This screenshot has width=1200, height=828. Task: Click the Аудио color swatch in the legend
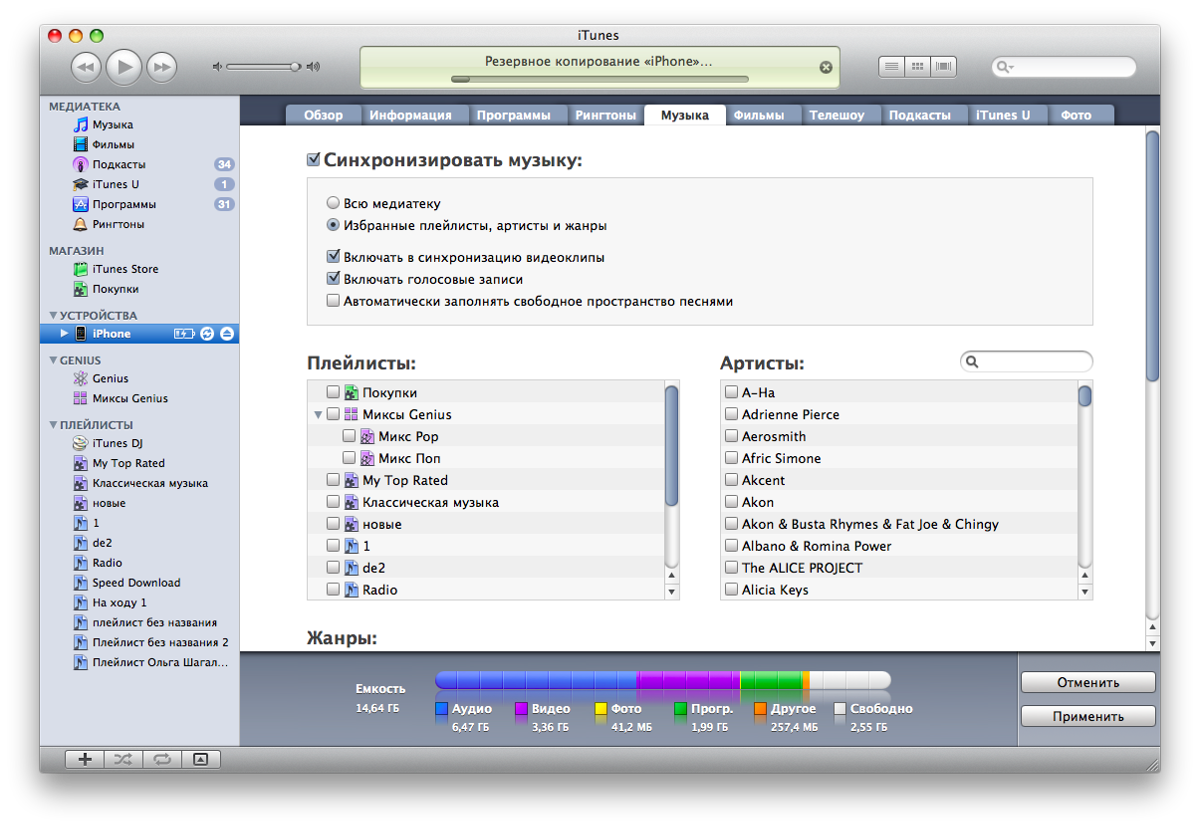coord(442,709)
